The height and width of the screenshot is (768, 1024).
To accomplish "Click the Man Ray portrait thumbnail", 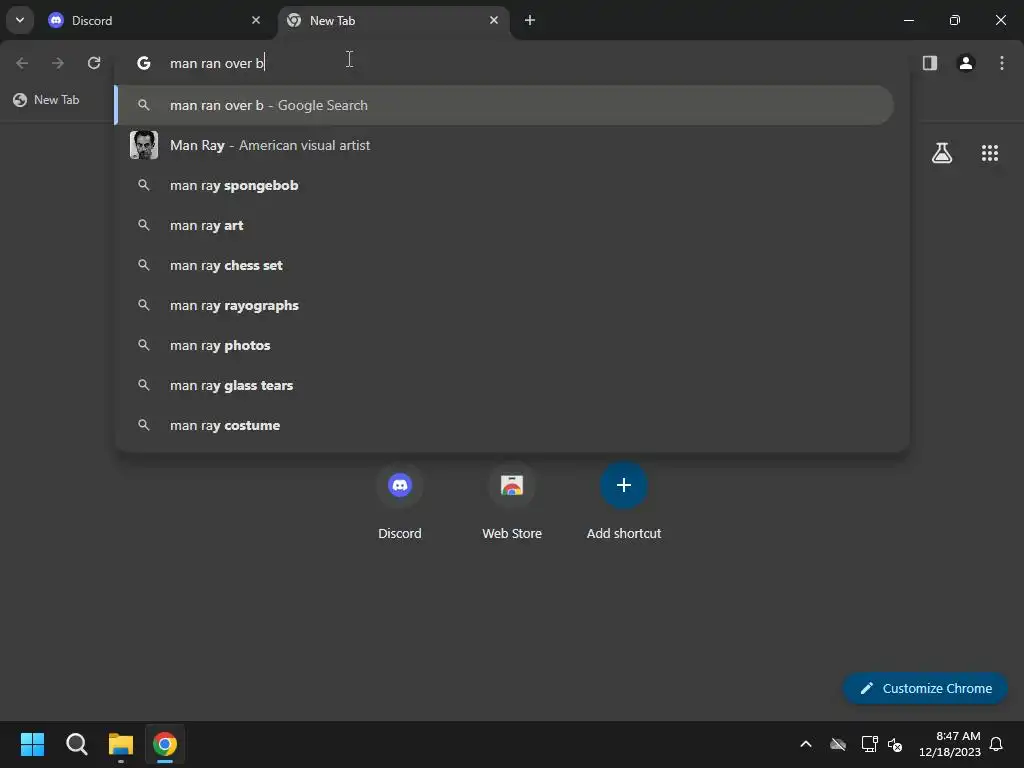I will coord(144,145).
